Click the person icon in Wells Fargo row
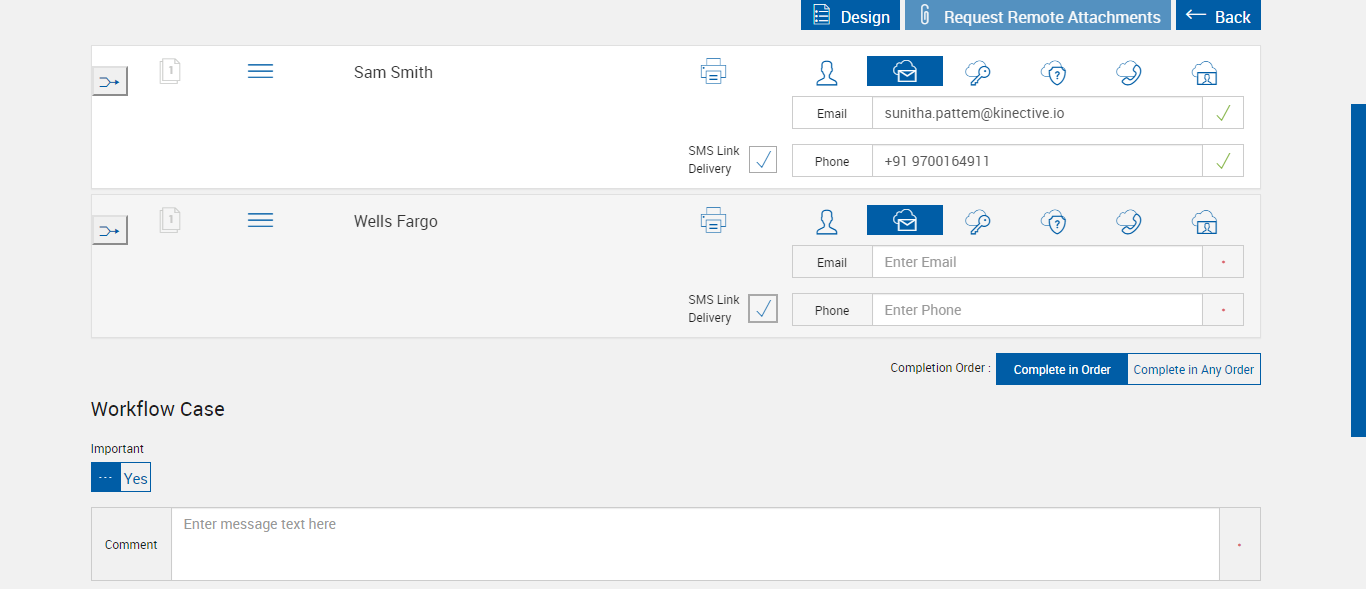Image resolution: width=1366 pixels, height=589 pixels. [827, 221]
